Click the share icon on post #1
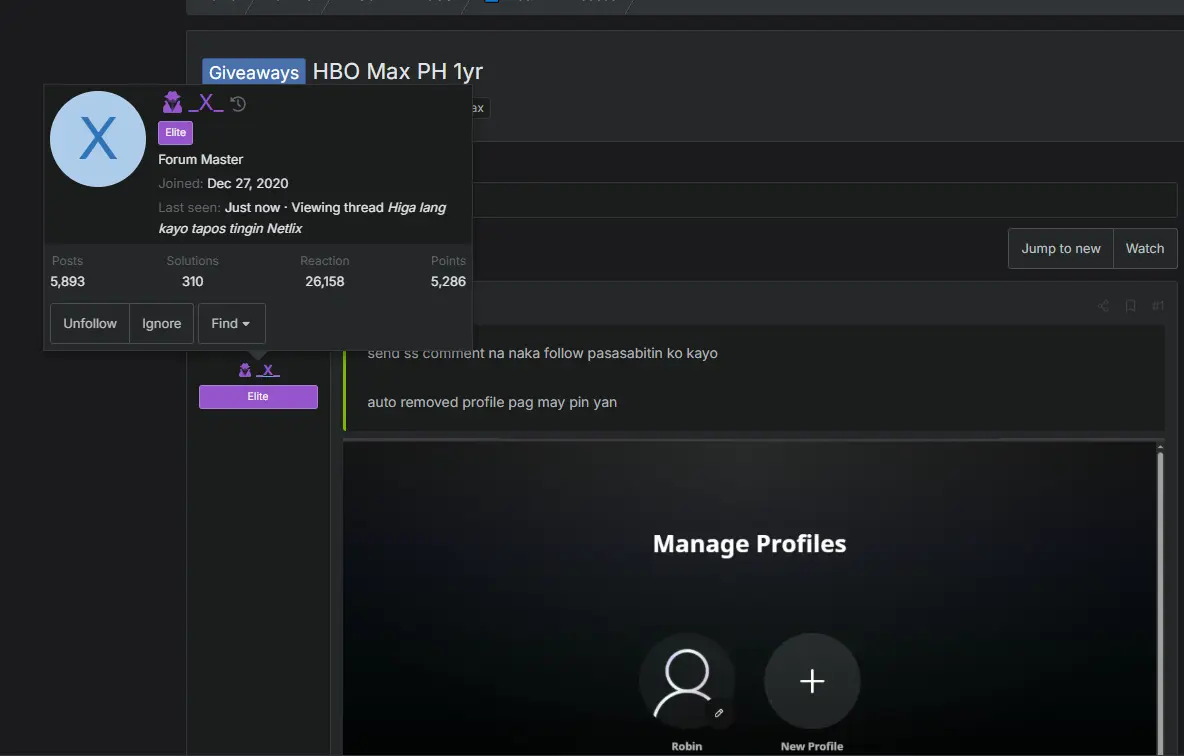 [x=1103, y=306]
